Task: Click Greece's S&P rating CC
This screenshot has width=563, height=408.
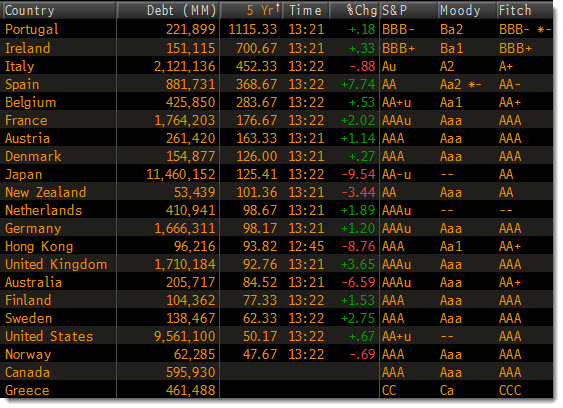Action: coord(389,390)
